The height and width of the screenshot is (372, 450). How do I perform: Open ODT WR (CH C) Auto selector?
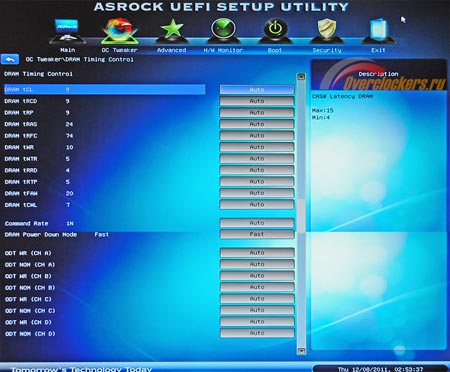click(x=257, y=299)
